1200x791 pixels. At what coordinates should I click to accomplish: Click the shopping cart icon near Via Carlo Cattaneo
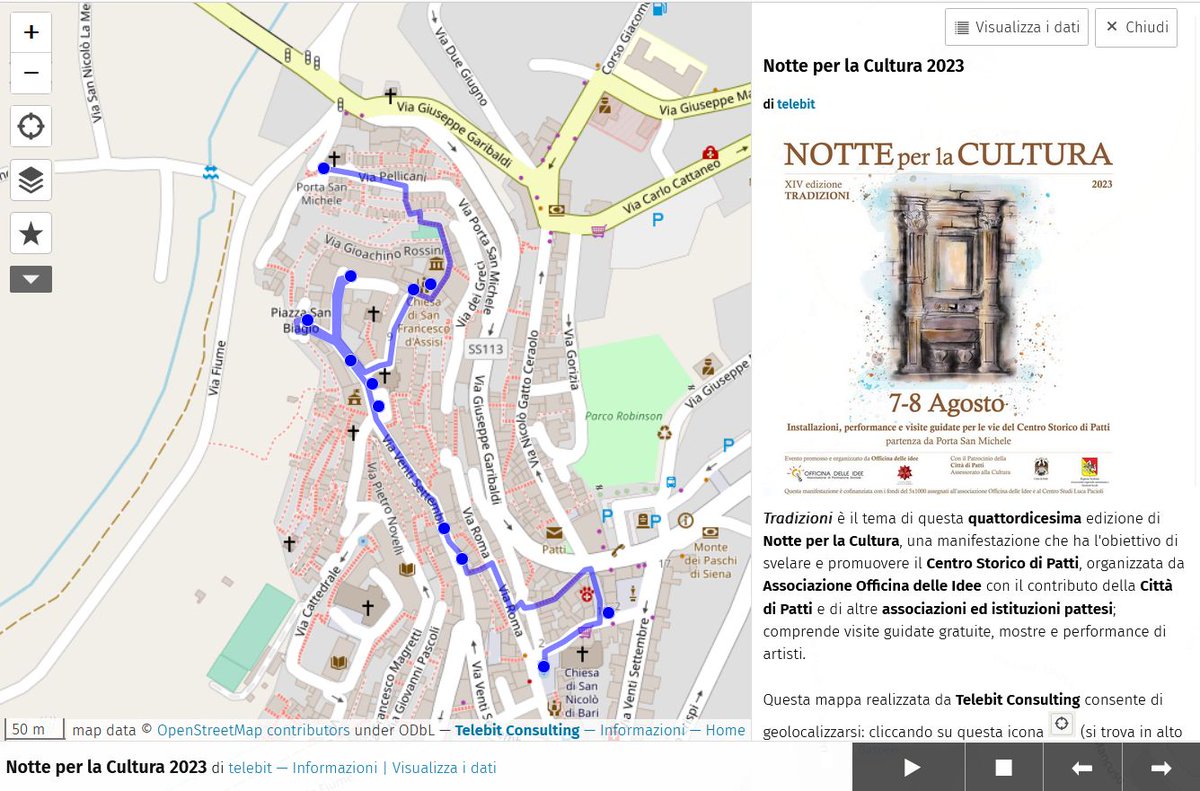click(x=598, y=231)
